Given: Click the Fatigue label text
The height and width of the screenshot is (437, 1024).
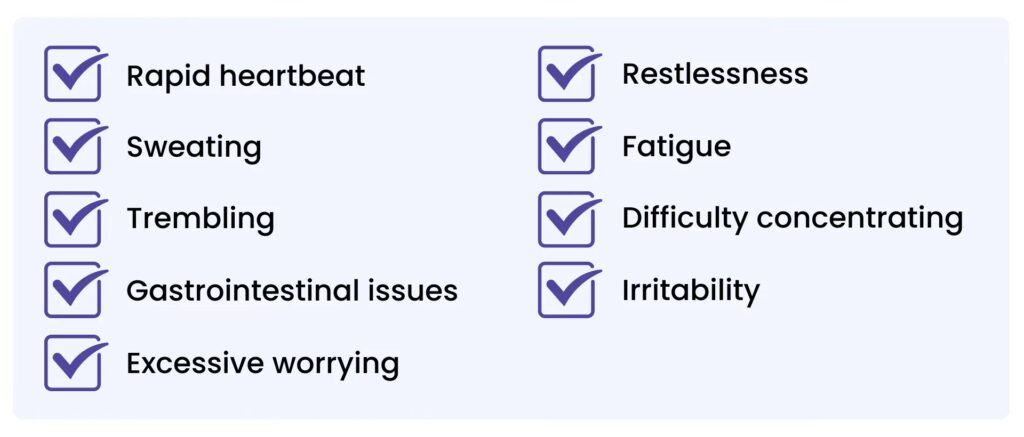Looking at the screenshot, I should (x=676, y=148).
